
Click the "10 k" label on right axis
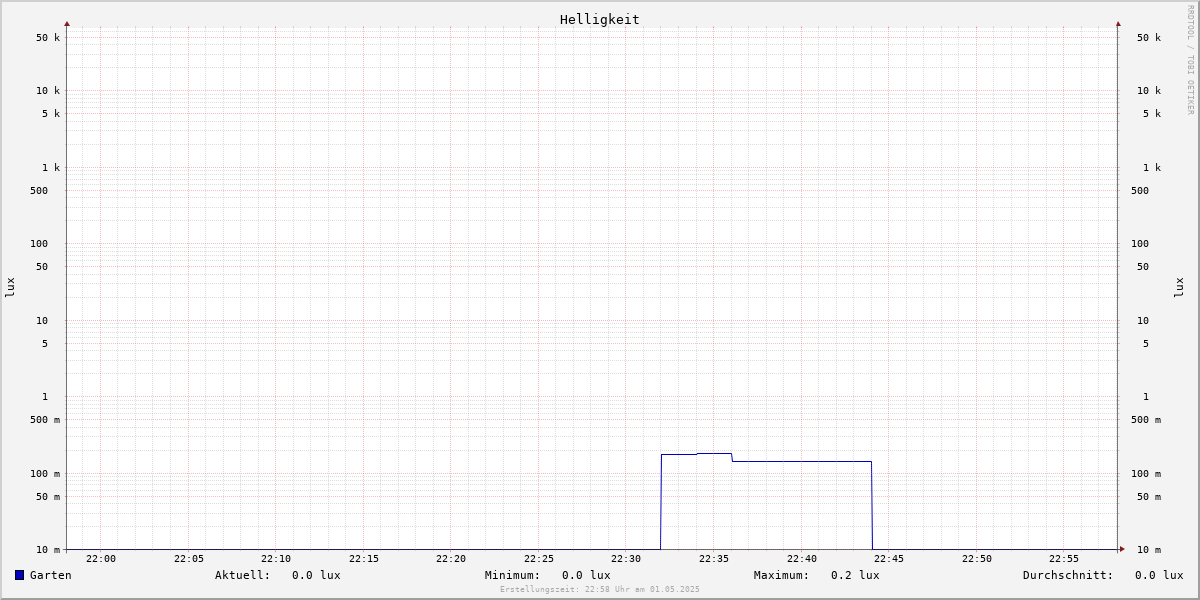pos(1149,91)
